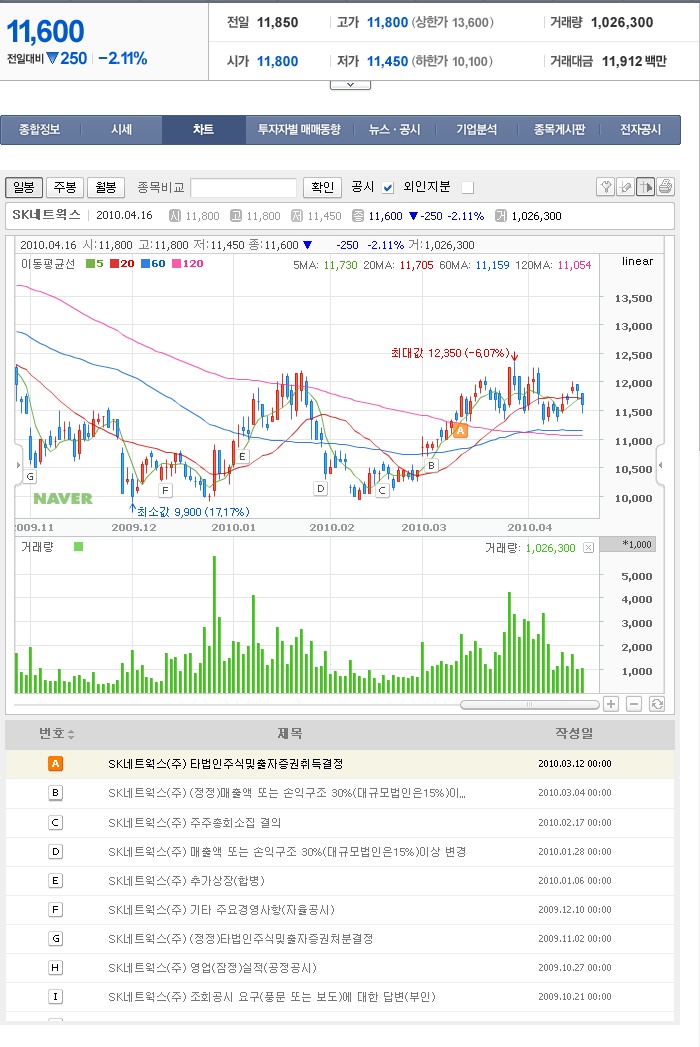Open the 전자공시 tab
This screenshot has width=700, height=1047.
pyautogui.click(x=640, y=130)
